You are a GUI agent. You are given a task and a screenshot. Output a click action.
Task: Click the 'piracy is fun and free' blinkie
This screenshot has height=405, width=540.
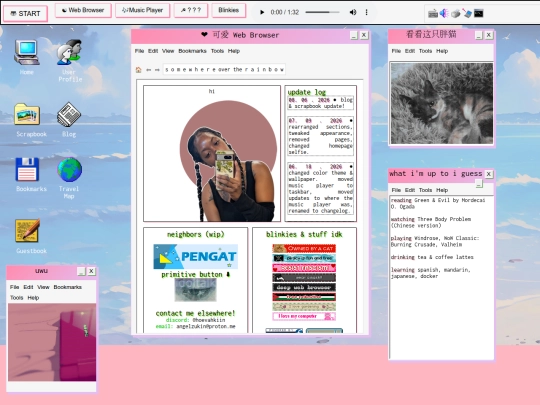(x=304, y=258)
